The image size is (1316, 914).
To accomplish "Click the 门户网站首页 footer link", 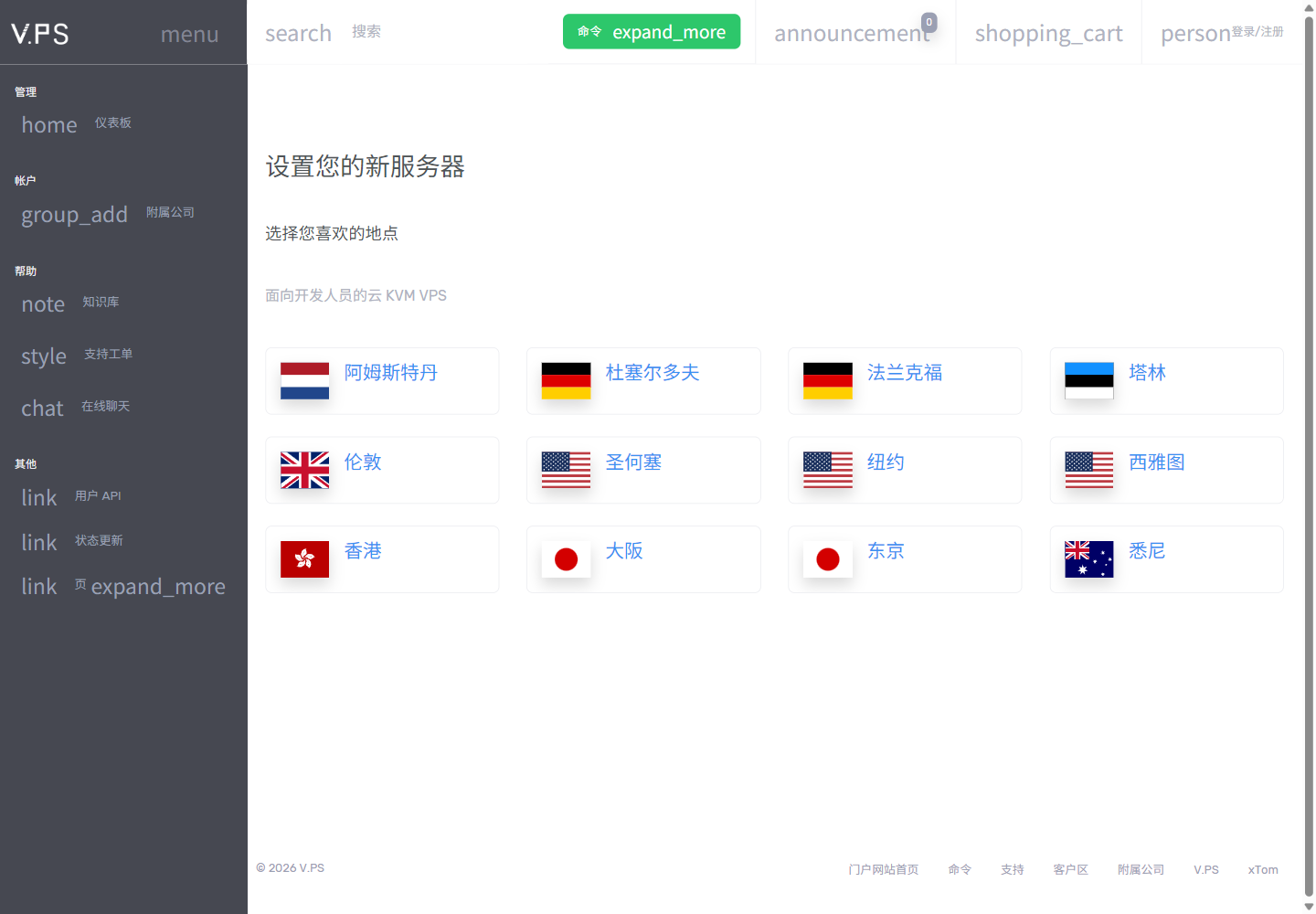I will pos(883,869).
